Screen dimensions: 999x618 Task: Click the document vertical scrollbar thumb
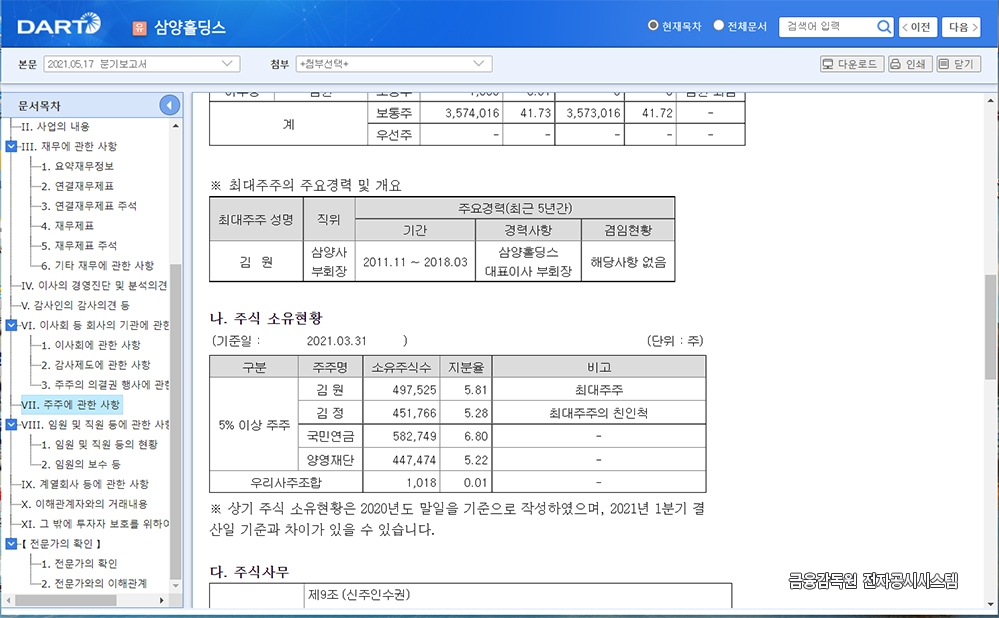point(990,327)
